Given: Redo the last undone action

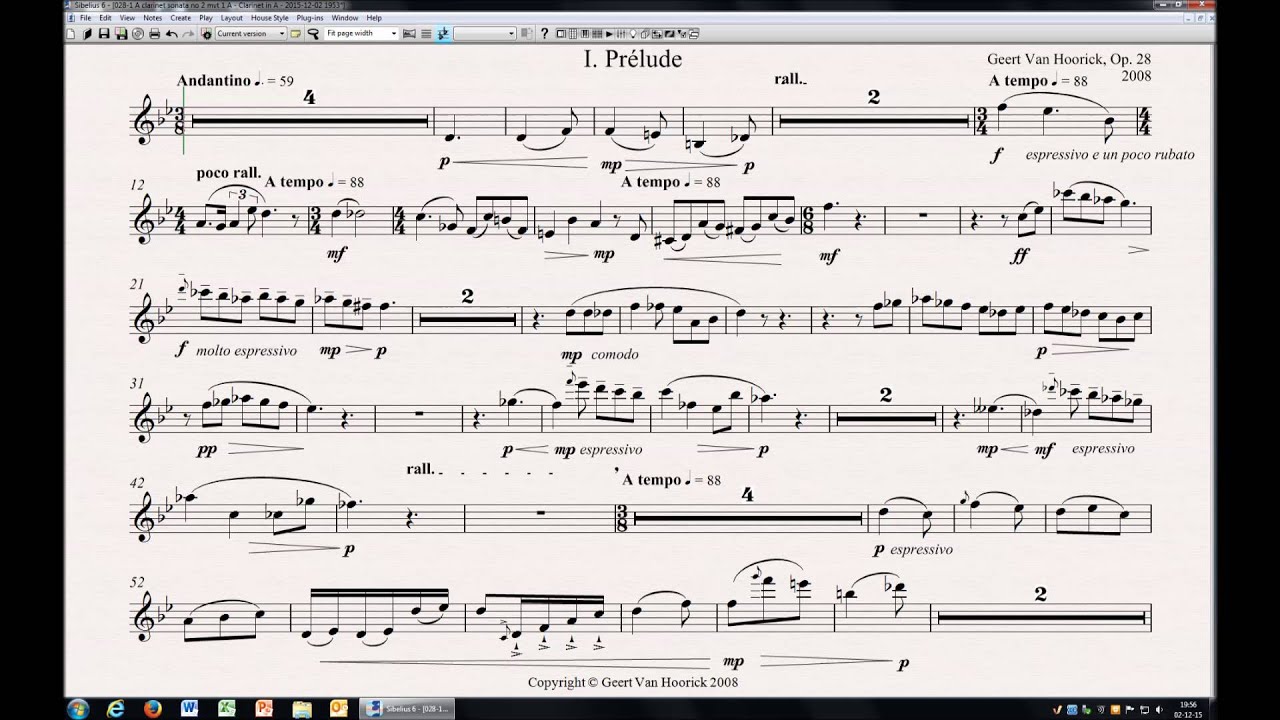Looking at the screenshot, I should pos(189,33).
